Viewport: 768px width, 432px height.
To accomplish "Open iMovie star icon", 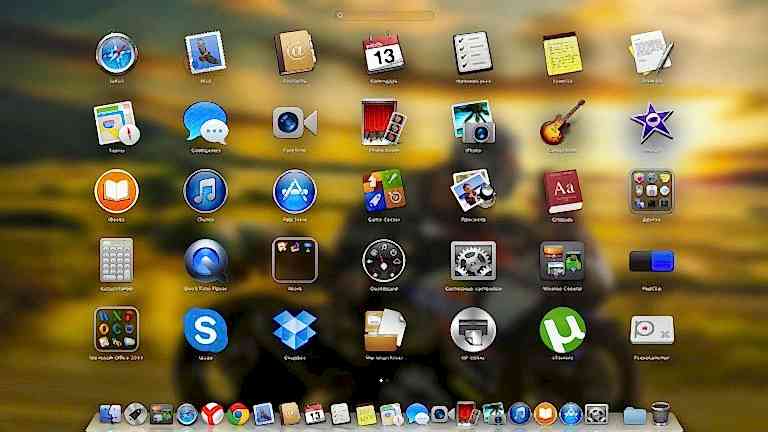I will point(651,122).
